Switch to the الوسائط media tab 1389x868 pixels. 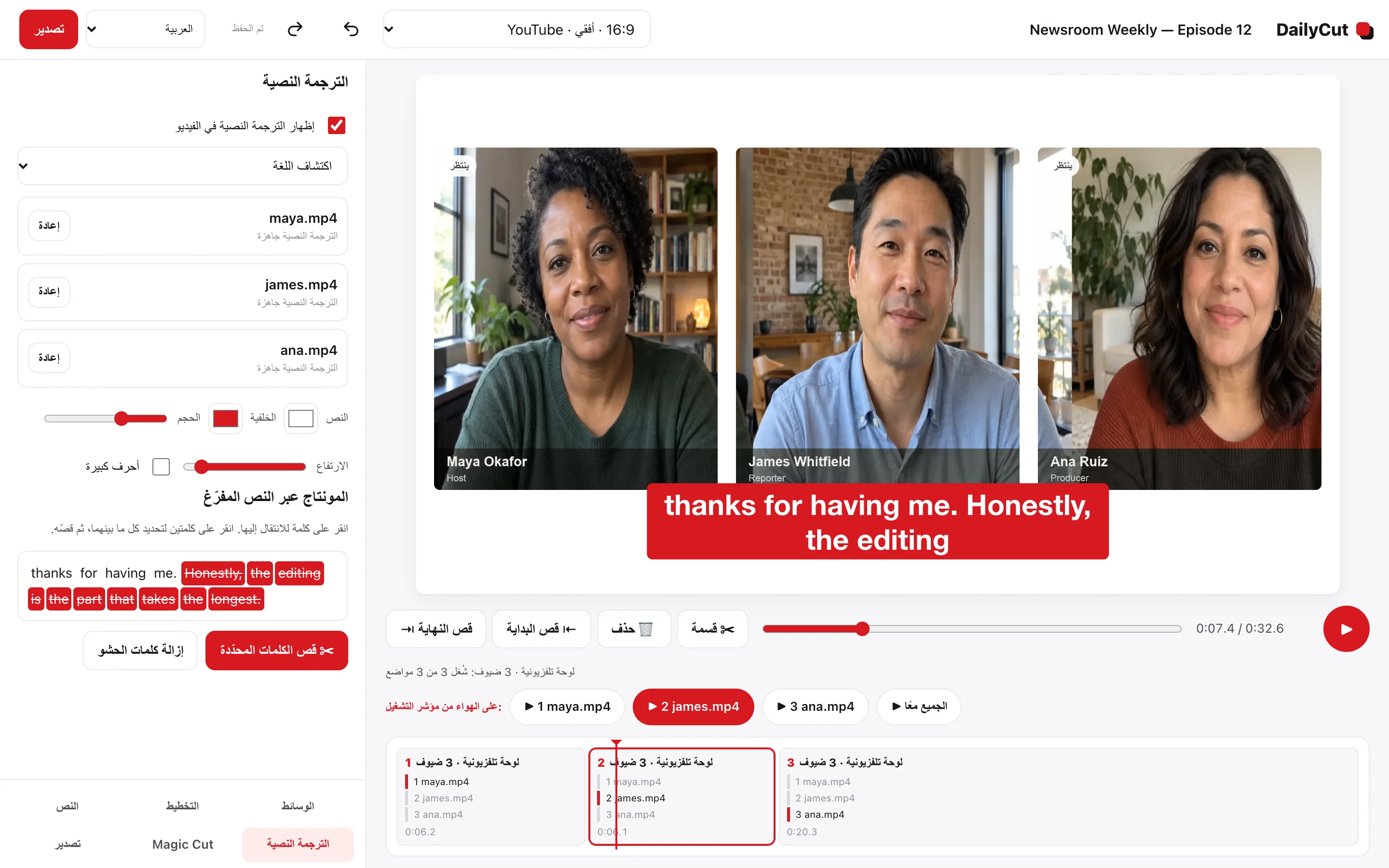click(x=297, y=806)
